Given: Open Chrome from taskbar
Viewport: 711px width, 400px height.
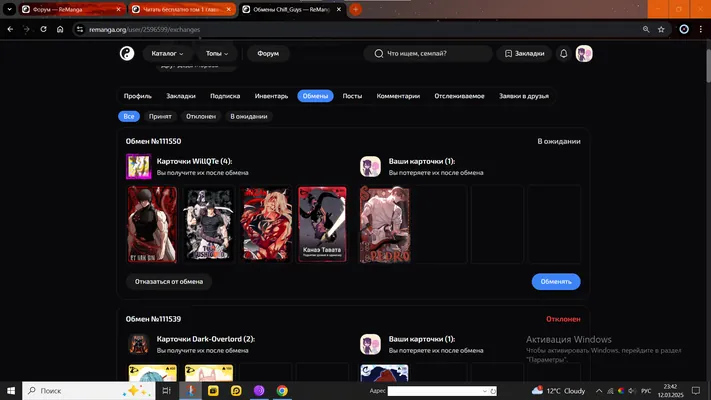Looking at the screenshot, I should (x=282, y=390).
